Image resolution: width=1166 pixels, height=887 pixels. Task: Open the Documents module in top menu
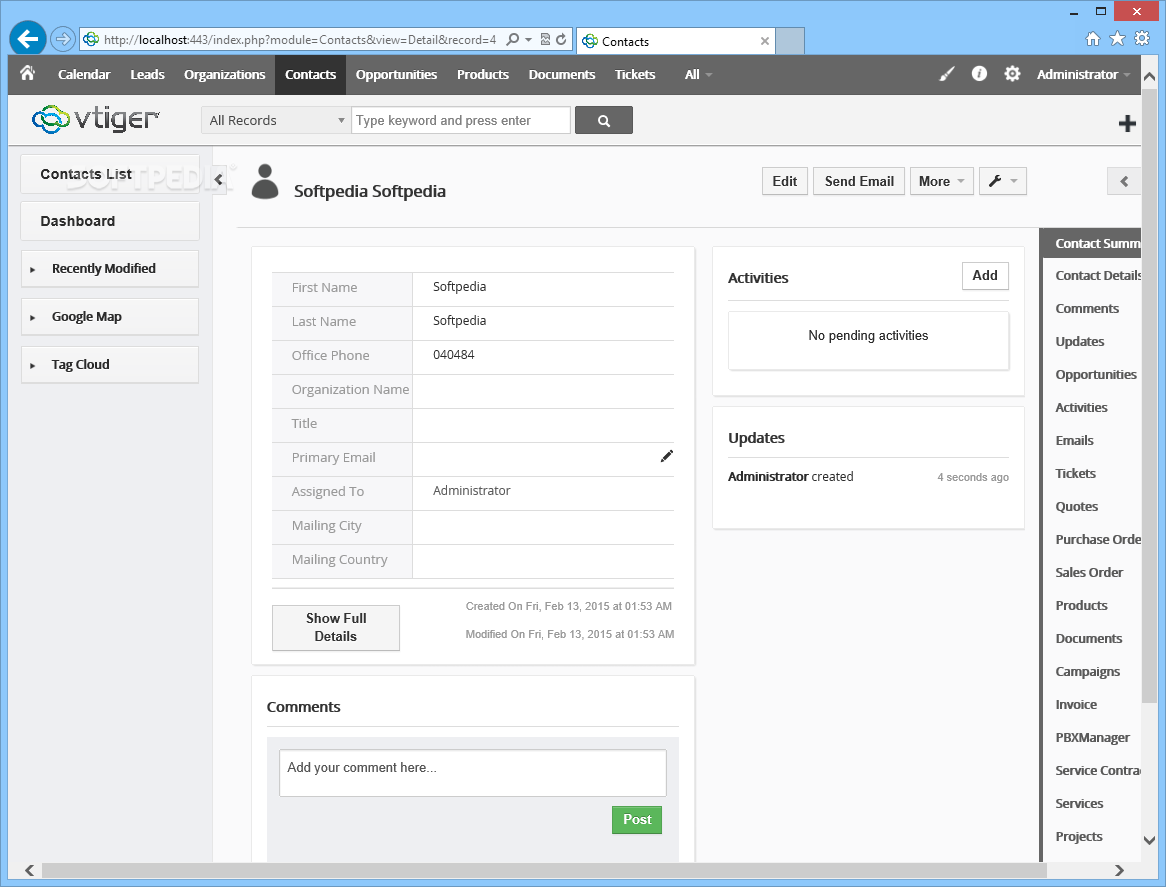pyautogui.click(x=562, y=74)
